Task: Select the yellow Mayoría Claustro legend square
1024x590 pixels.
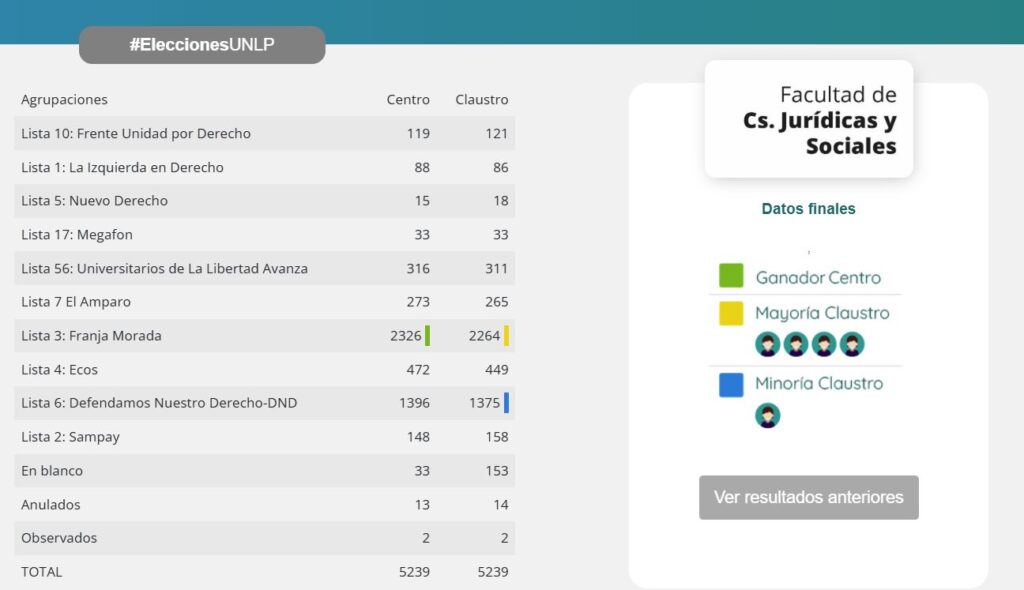Action: click(731, 313)
